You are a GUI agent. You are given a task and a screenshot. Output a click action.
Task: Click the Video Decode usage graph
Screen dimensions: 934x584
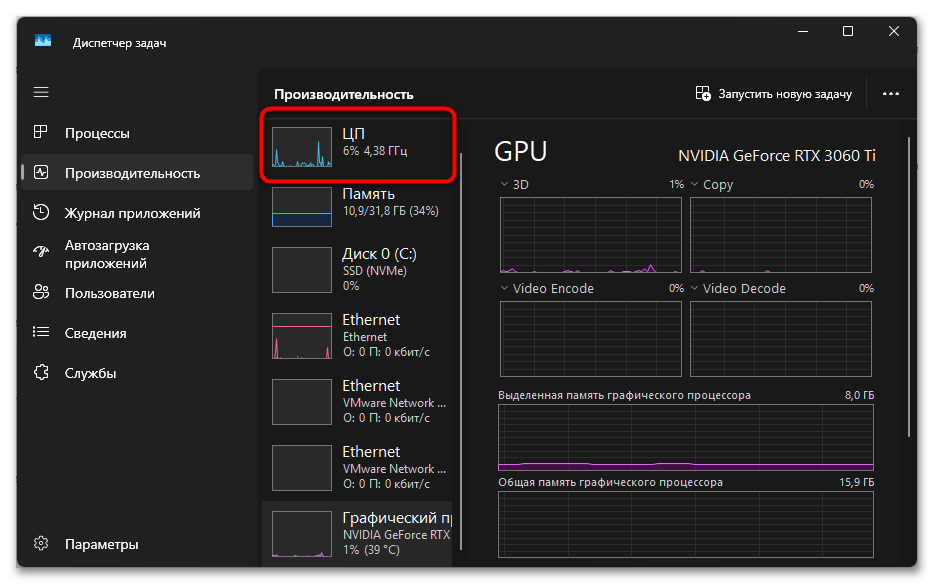[x=781, y=338]
